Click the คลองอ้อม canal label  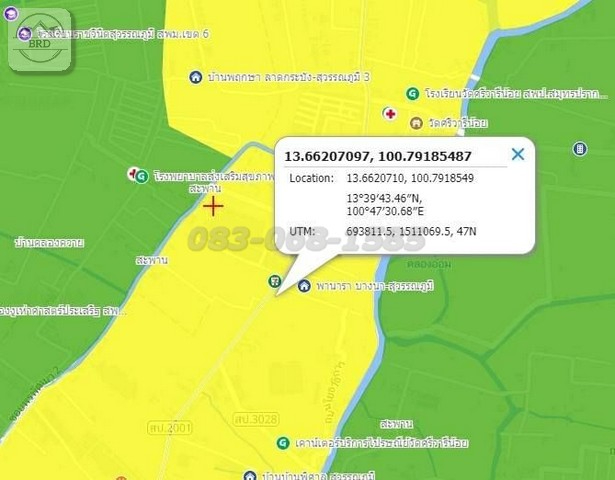429,264
